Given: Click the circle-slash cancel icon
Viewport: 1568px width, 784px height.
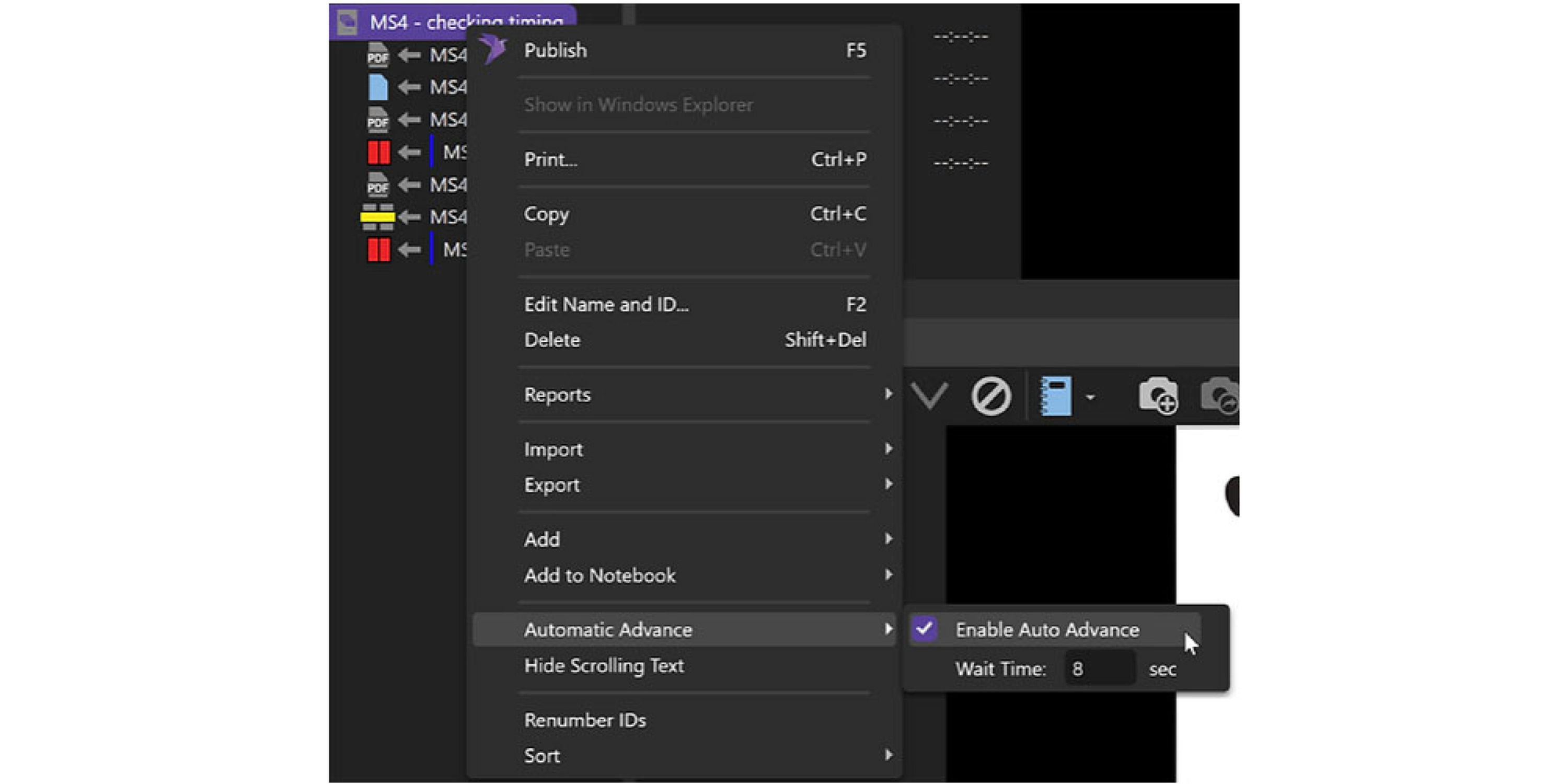Looking at the screenshot, I should click(x=991, y=396).
